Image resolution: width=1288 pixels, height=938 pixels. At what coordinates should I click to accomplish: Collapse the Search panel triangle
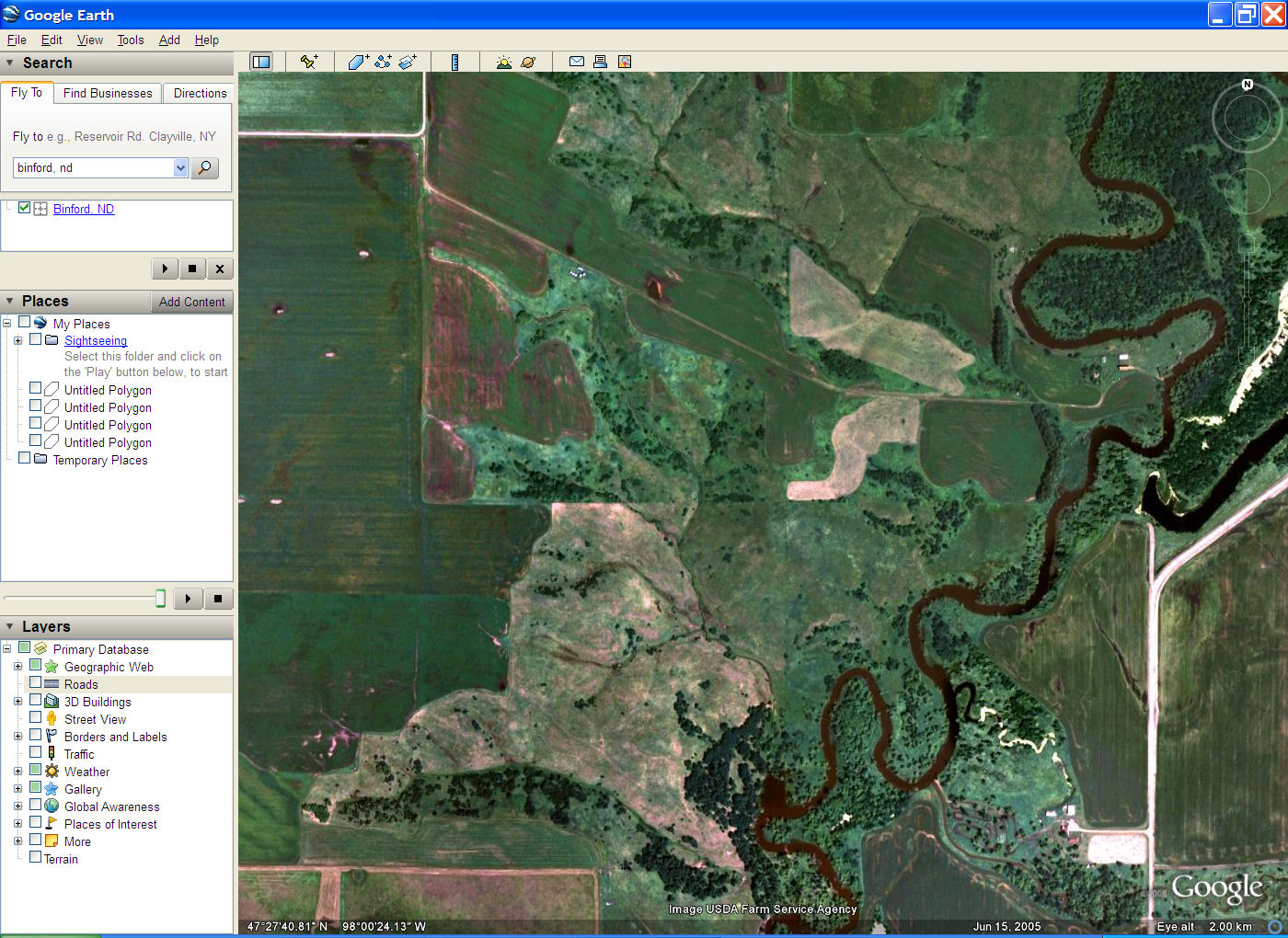(x=10, y=63)
